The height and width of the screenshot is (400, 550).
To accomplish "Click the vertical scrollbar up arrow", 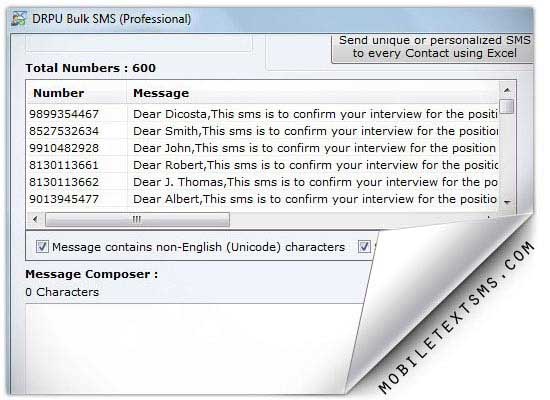I will [507, 91].
